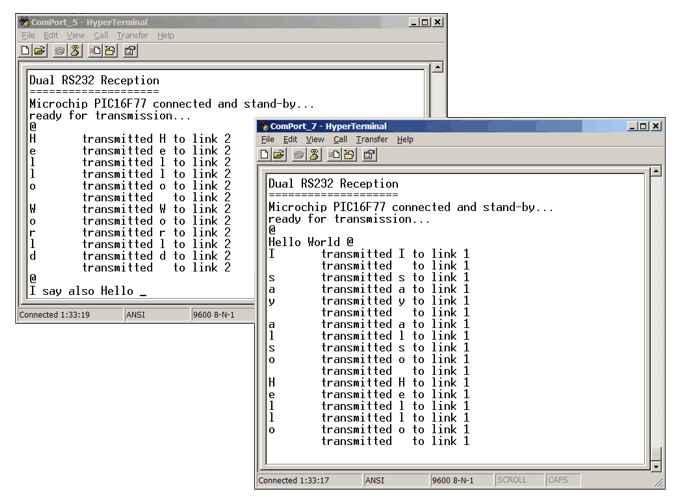Image resolution: width=681 pixels, height=503 pixels.
Task: Click ComPort_5 HyperTerminal title bar
Action: [200, 21]
